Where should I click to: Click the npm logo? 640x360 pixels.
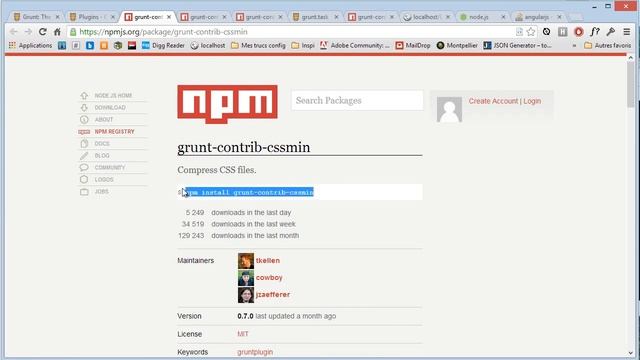tap(227, 104)
